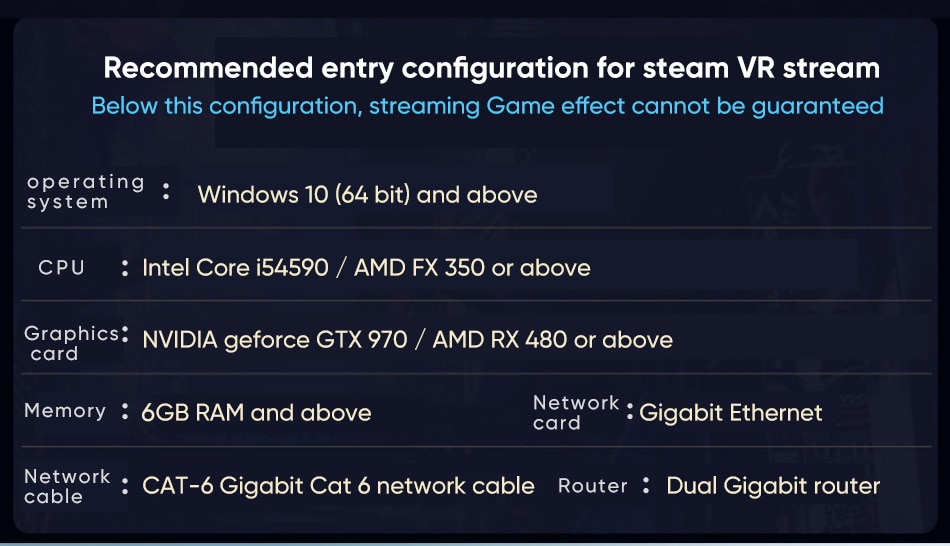950x546 pixels.
Task: Click 'Intel Core i54590' CPU text
Action: point(235,267)
